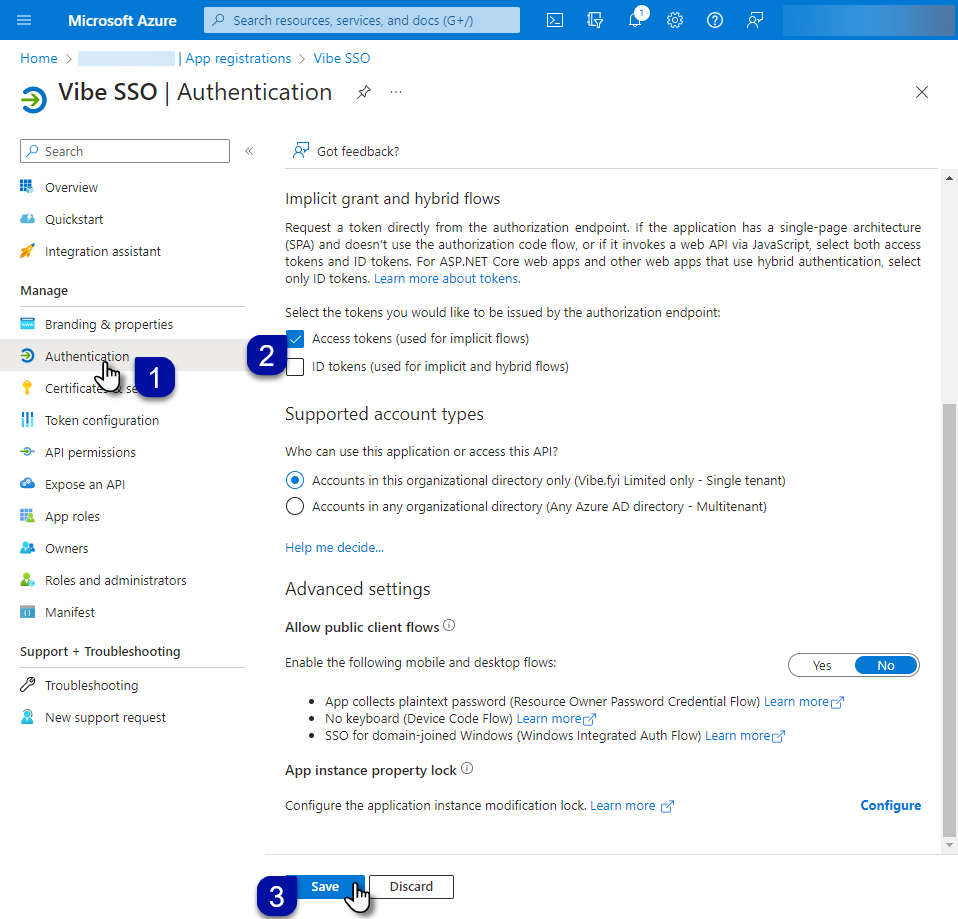Open the Help question mark icon

[715, 20]
